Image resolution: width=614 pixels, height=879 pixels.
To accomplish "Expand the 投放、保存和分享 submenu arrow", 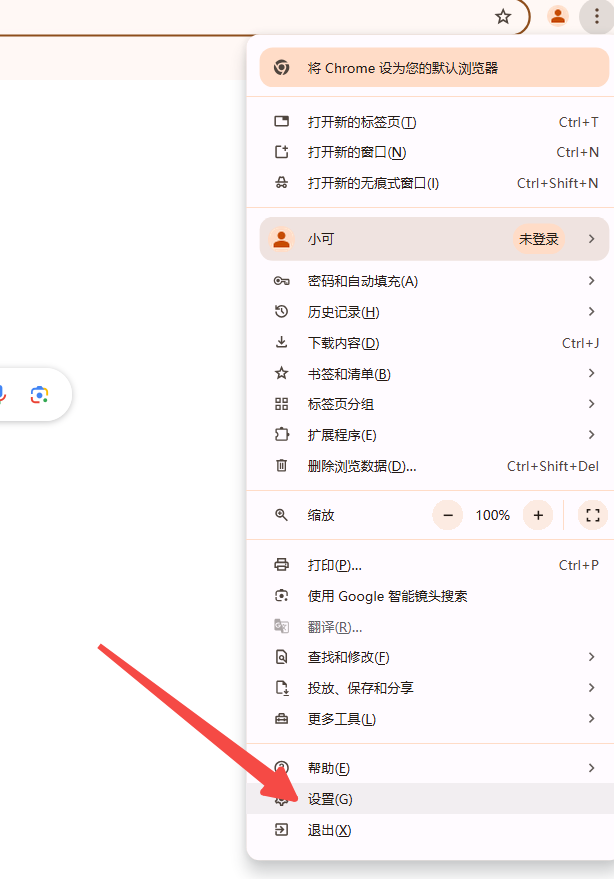I will pyautogui.click(x=592, y=687).
